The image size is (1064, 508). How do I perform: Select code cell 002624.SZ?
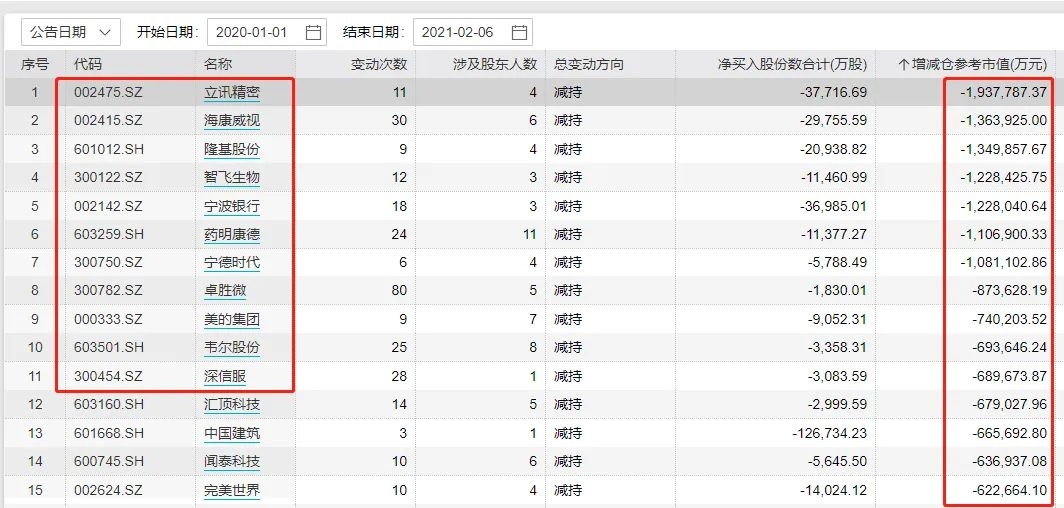click(x=108, y=490)
